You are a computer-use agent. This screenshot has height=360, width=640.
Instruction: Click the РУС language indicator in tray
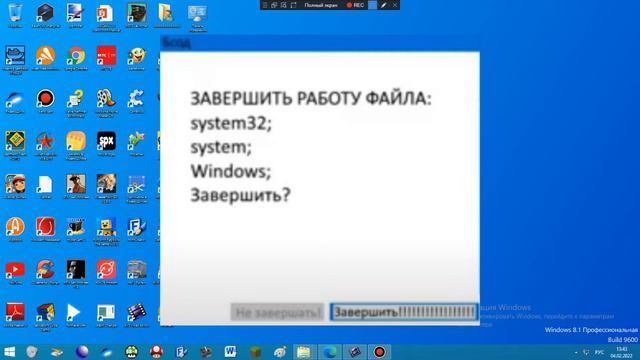600,352
